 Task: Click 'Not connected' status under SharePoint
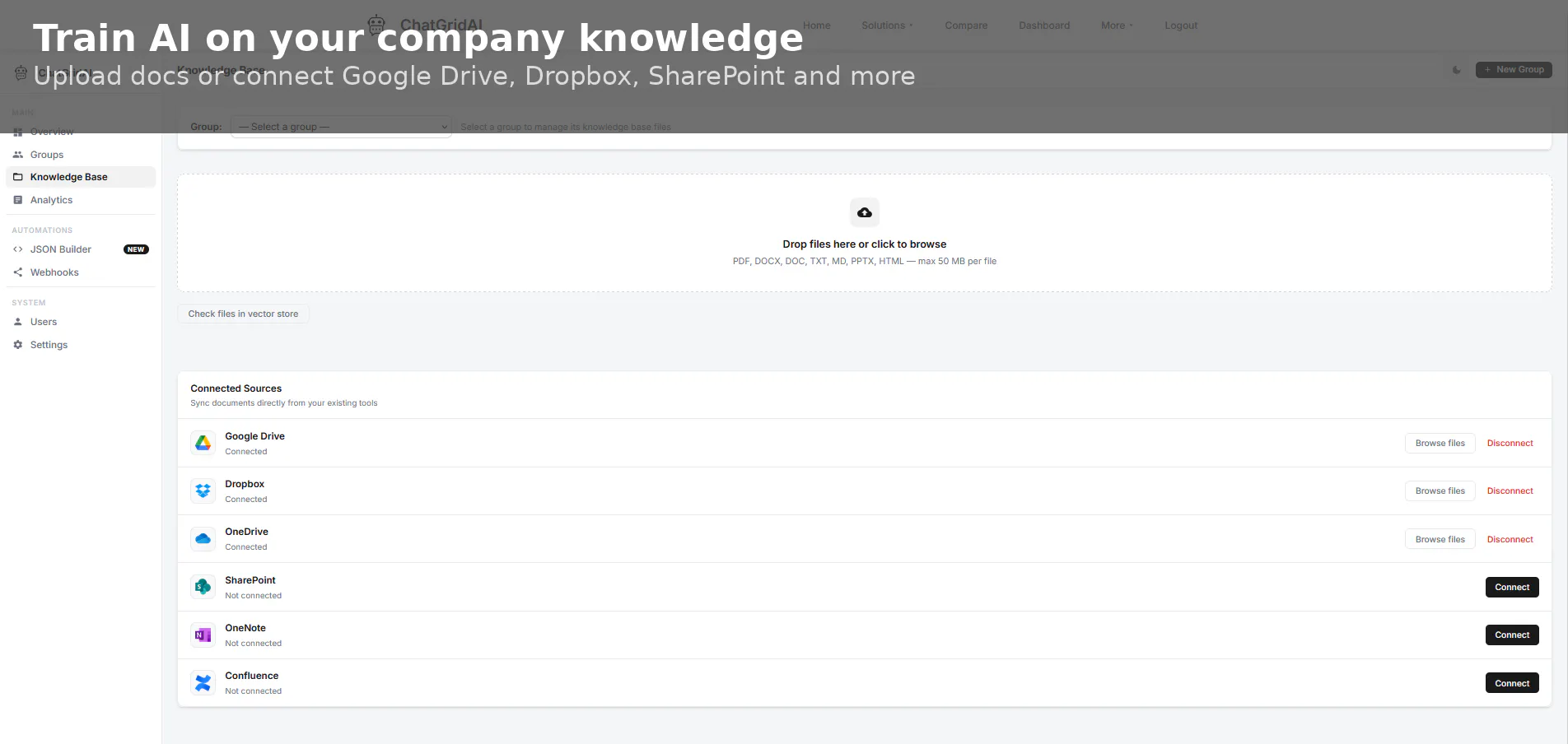(254, 596)
